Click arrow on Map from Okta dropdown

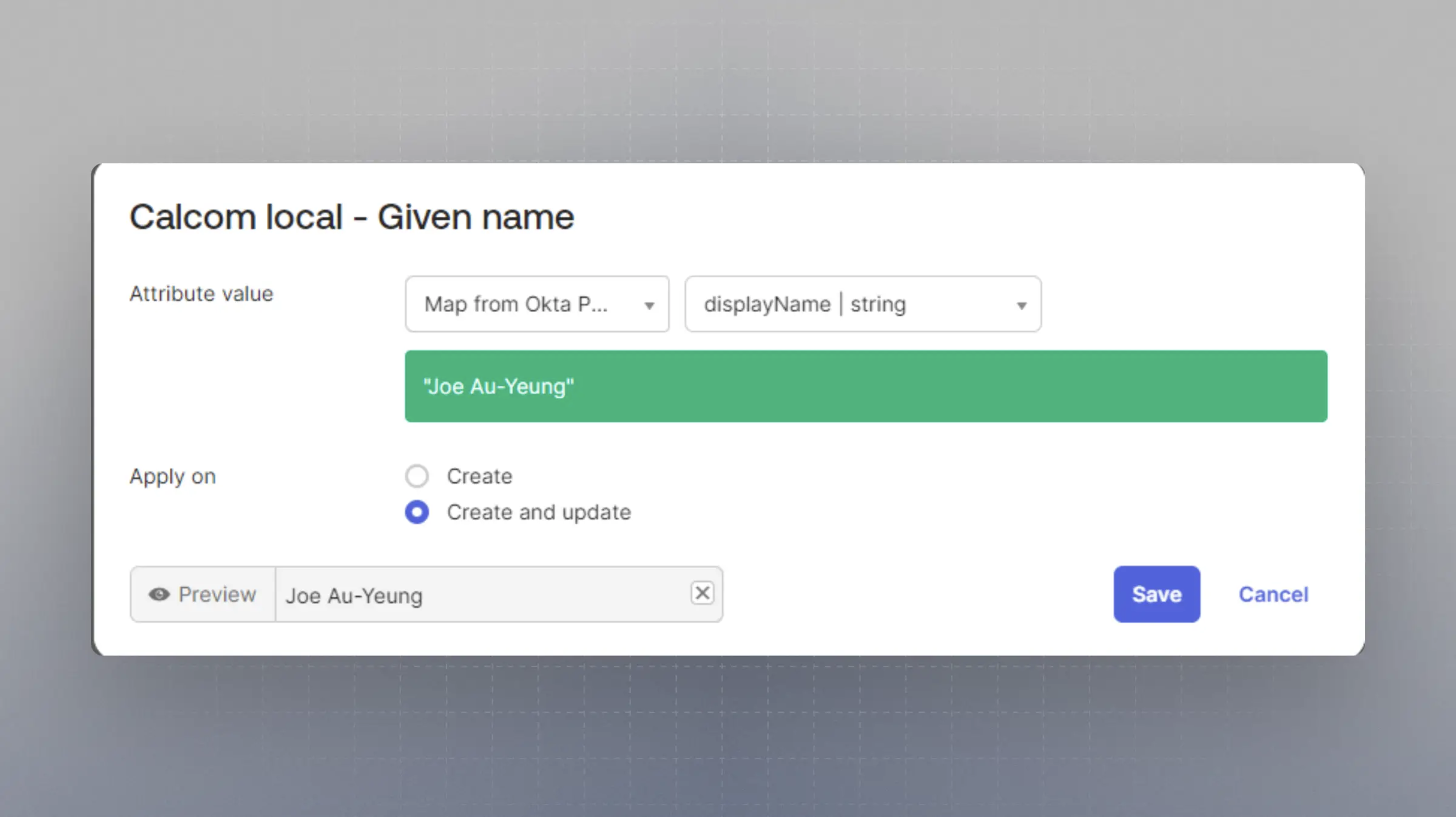[x=649, y=305]
